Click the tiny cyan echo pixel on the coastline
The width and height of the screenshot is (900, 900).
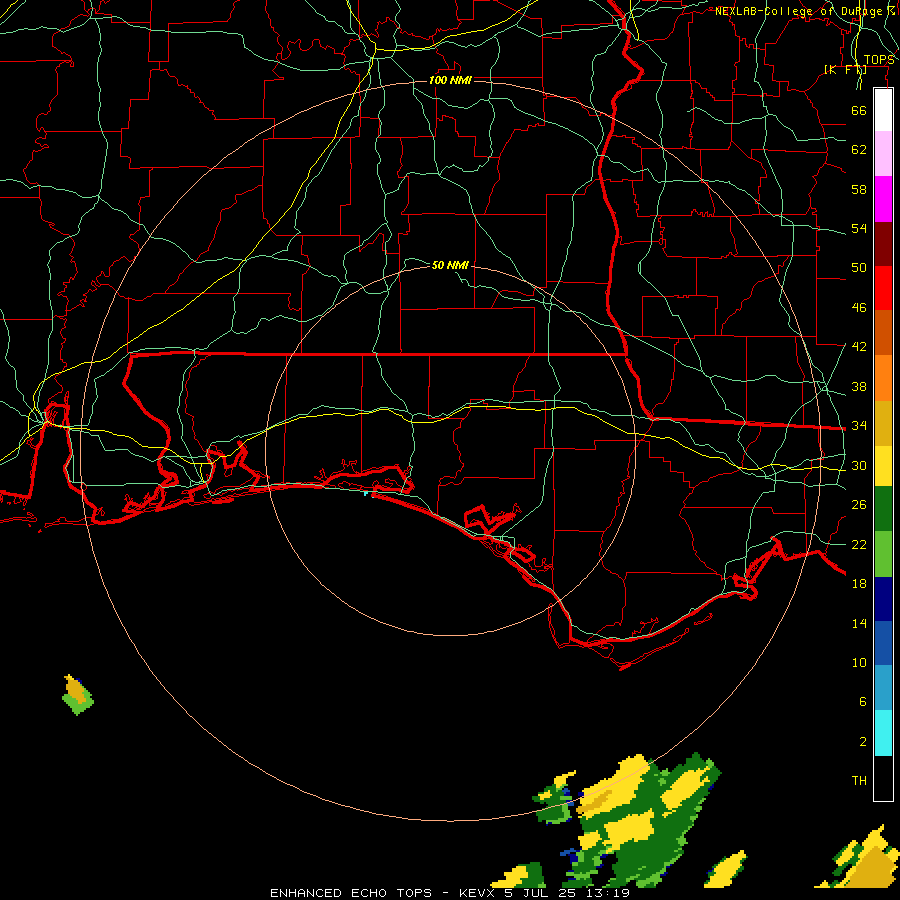pos(368,493)
